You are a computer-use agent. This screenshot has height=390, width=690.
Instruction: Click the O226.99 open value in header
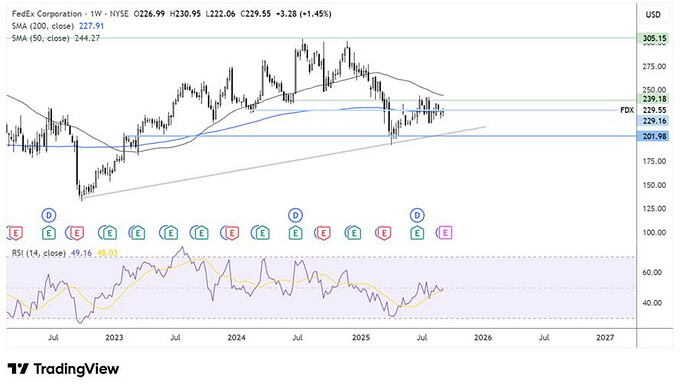pos(149,14)
